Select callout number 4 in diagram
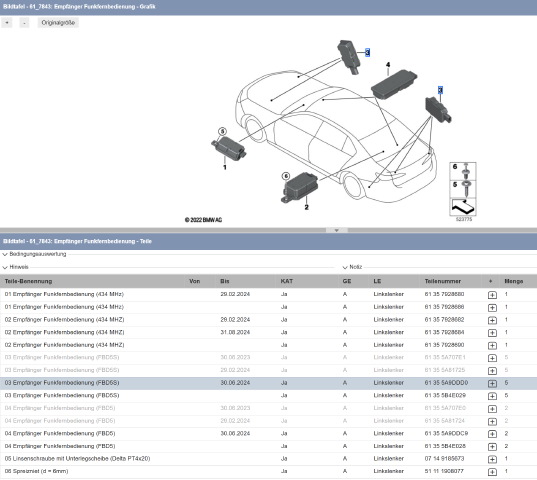 [x=388, y=65]
